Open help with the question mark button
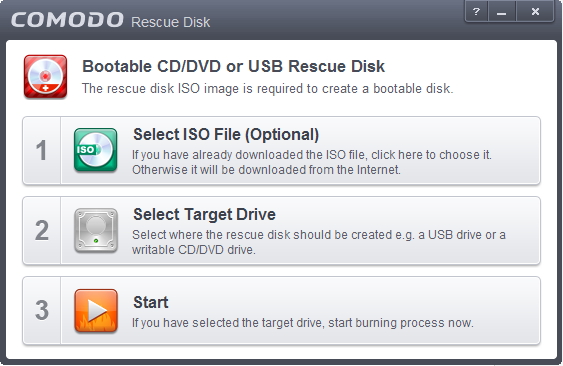The image size is (563, 366). [x=476, y=12]
